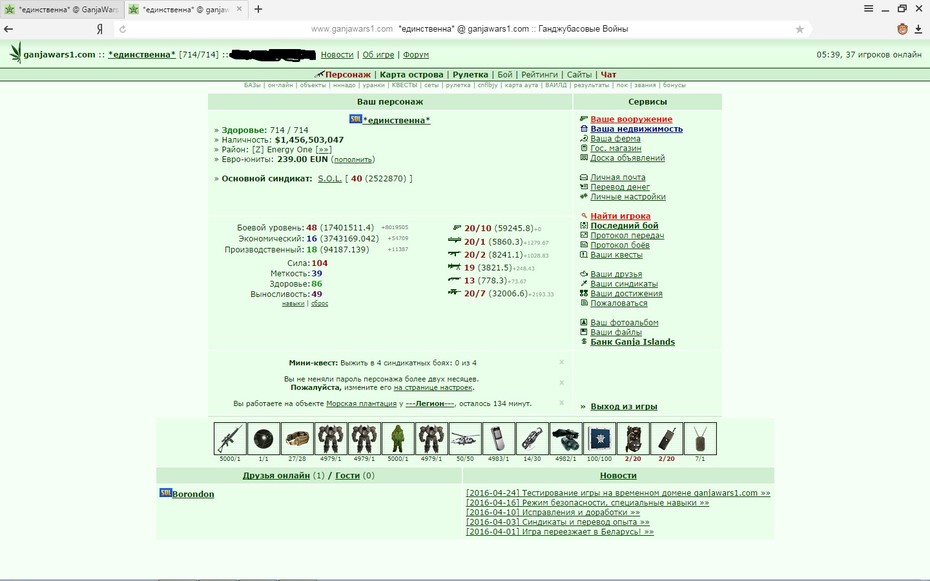Open syndicate S.O.L. link

pos(329,178)
